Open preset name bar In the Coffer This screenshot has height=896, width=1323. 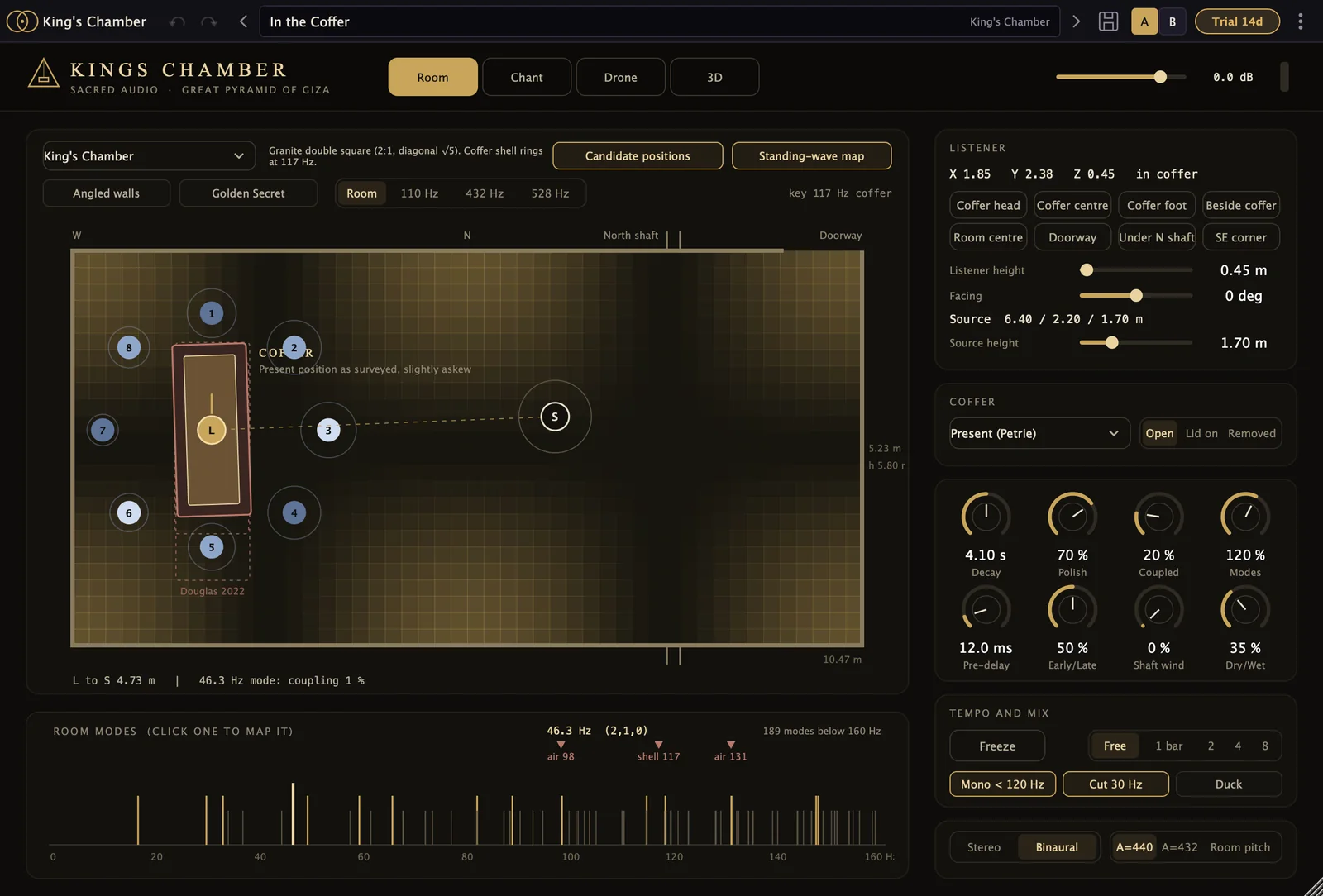660,21
